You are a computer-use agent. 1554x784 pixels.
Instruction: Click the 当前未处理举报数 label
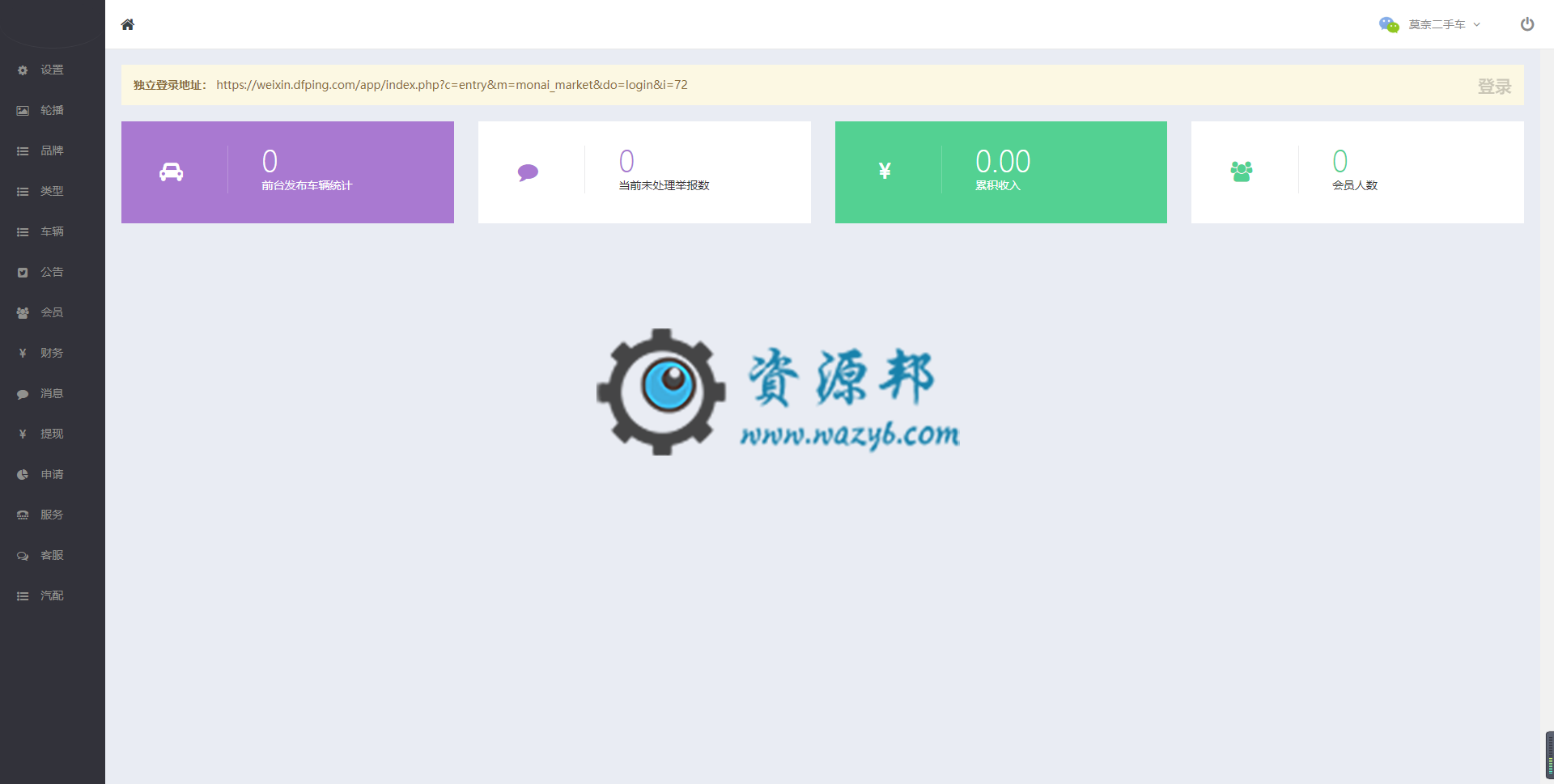click(x=664, y=185)
